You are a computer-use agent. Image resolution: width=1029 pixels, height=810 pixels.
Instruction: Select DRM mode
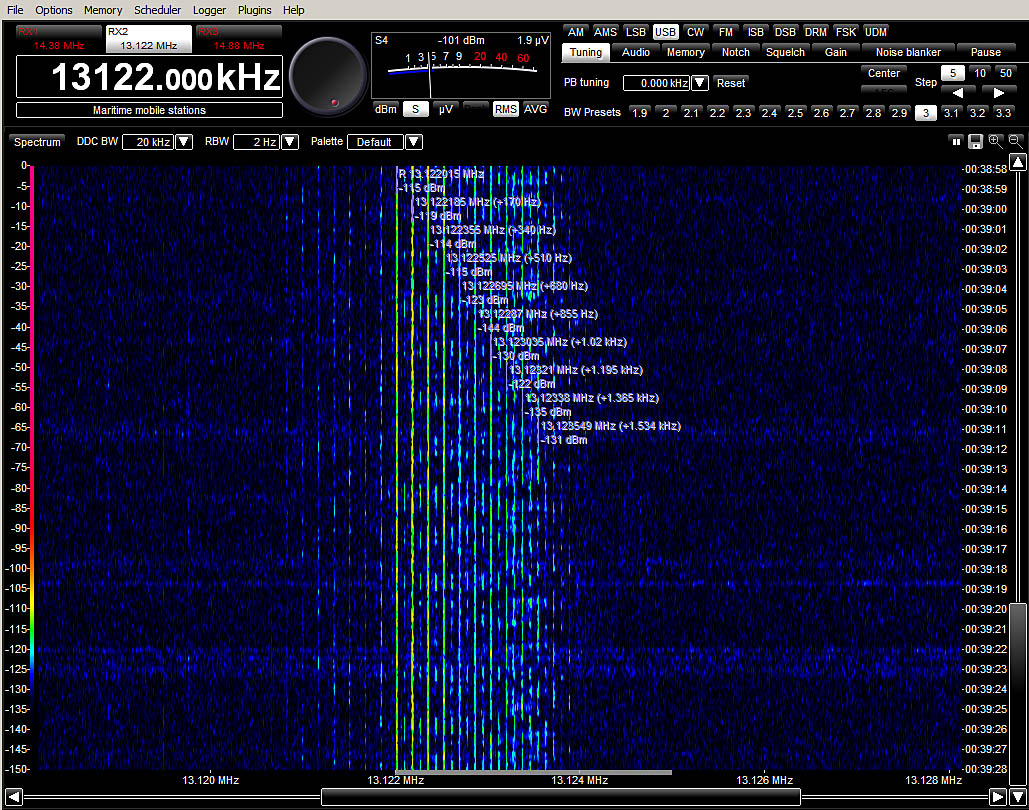pyautogui.click(x=816, y=32)
